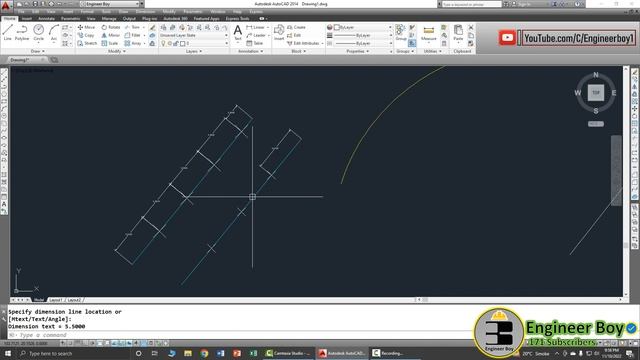Click the Windows search box
Image resolution: width=640 pixels, height=360 pixels.
(73, 353)
